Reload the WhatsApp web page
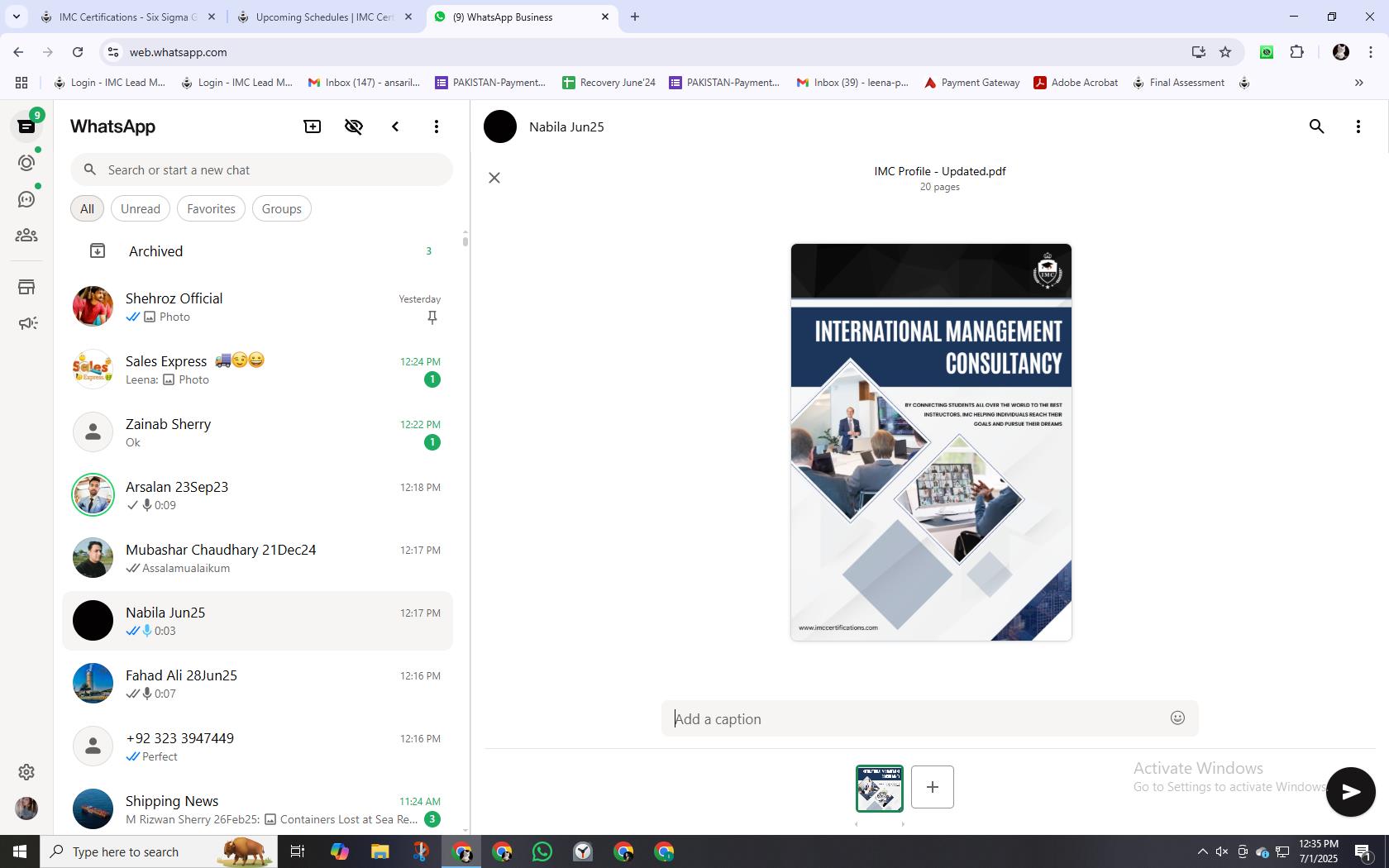 [x=78, y=52]
